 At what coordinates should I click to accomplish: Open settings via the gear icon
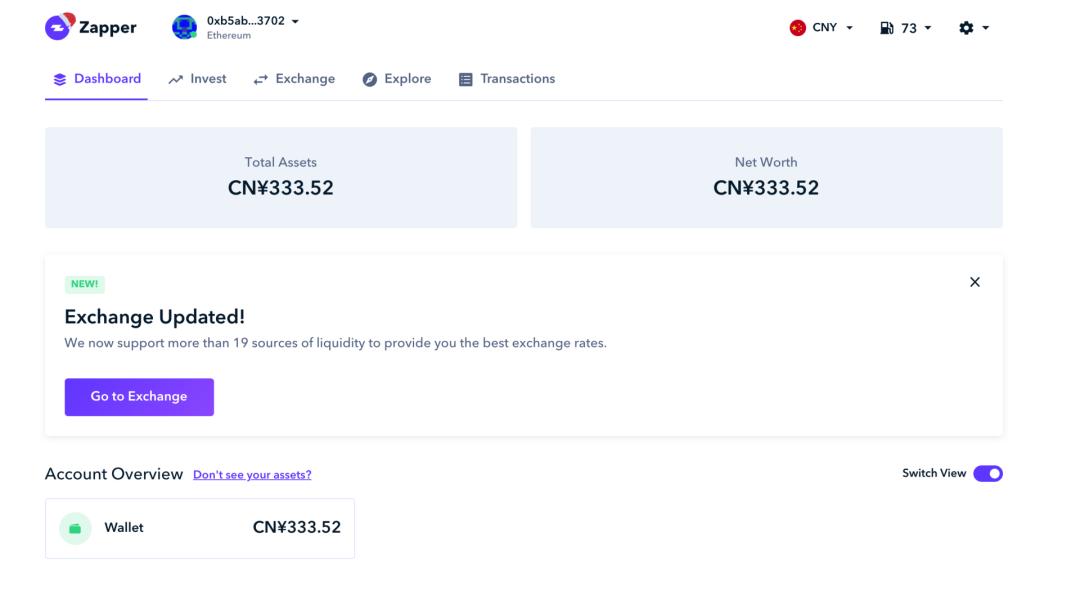966,28
